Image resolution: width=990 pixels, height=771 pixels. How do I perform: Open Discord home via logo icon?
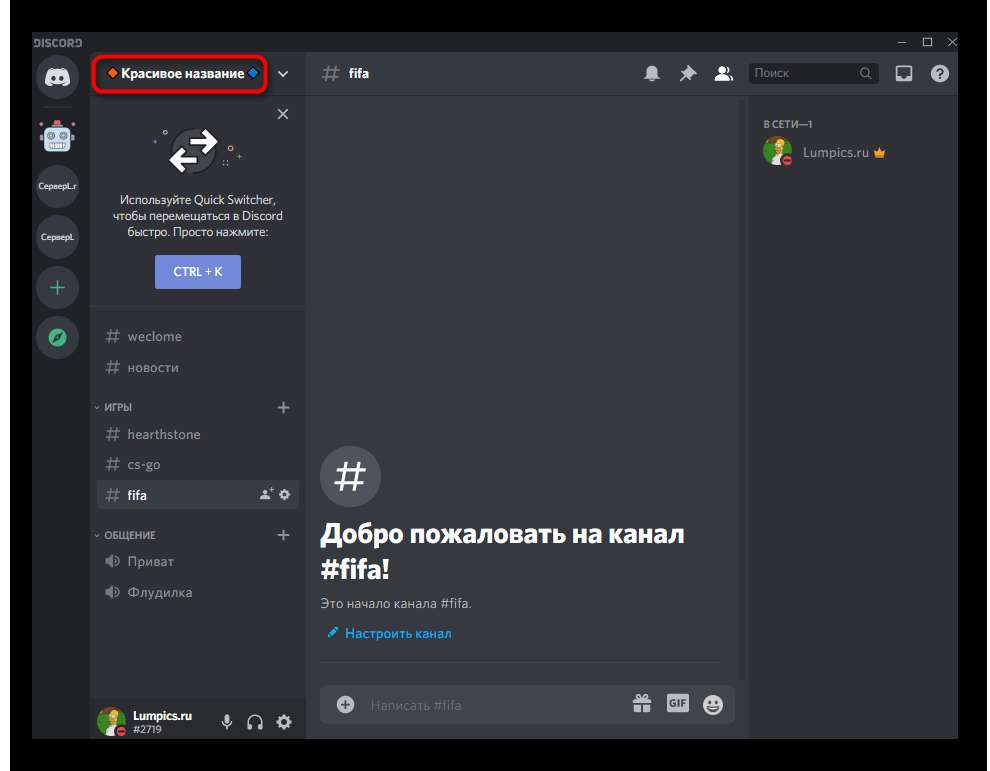(x=57, y=77)
